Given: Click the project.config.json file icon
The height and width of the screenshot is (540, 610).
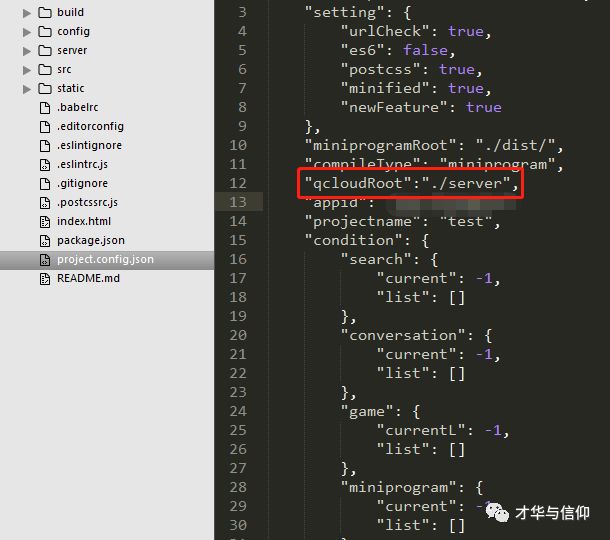Looking at the screenshot, I should [x=45, y=260].
